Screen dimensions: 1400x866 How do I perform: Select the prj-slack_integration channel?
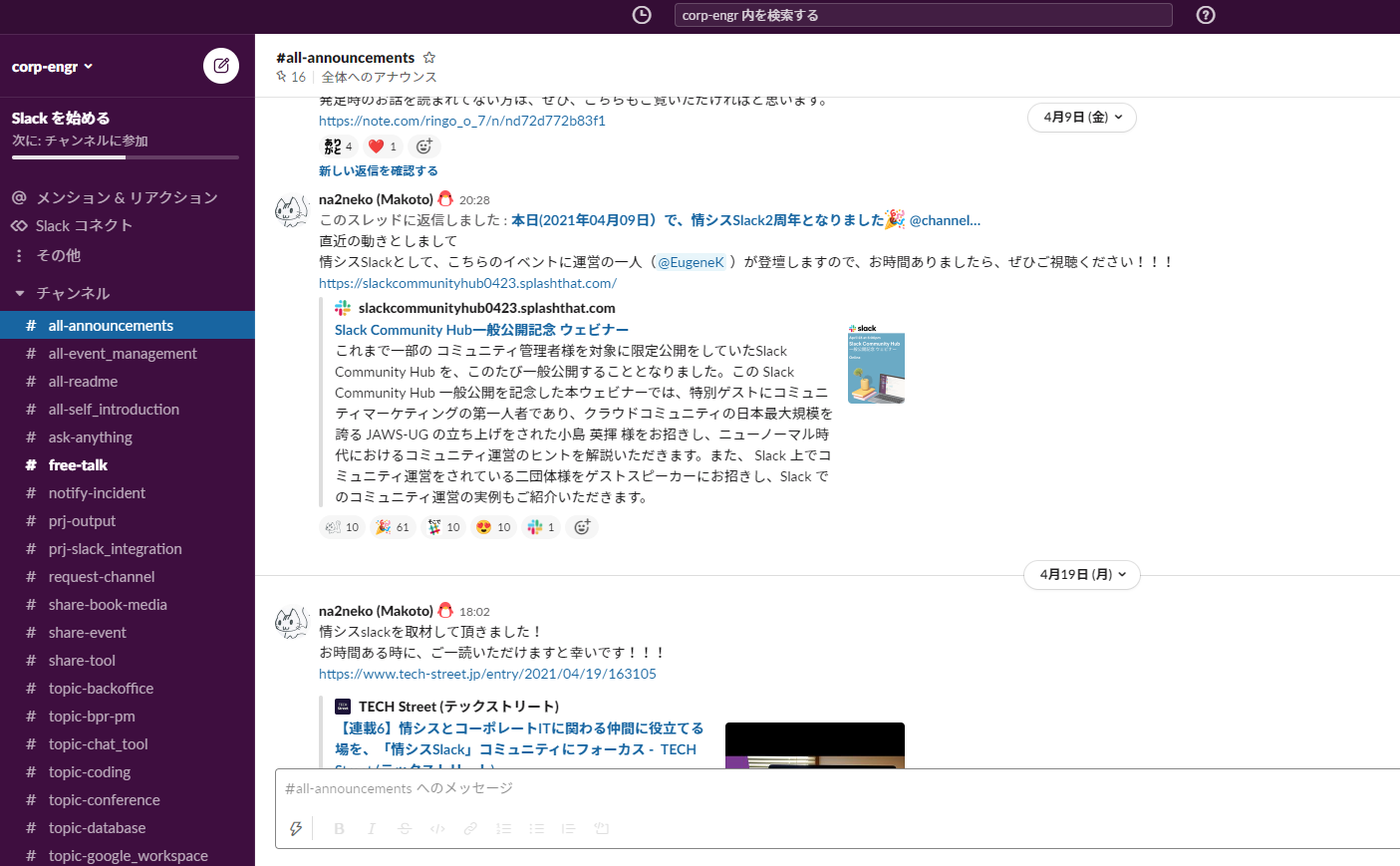click(x=128, y=548)
